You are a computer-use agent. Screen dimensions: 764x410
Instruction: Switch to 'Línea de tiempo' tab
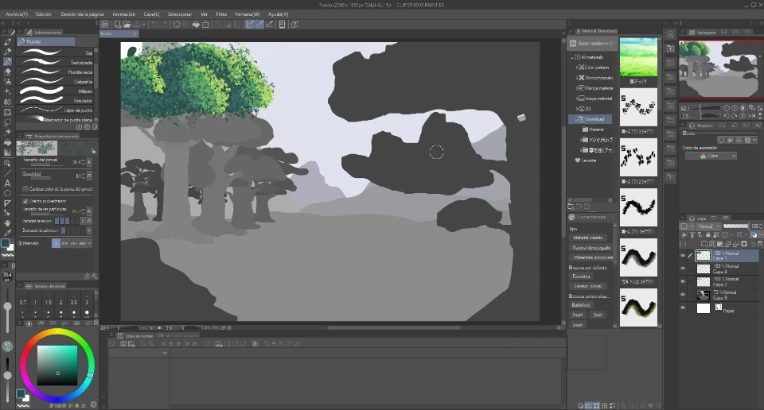[135, 336]
